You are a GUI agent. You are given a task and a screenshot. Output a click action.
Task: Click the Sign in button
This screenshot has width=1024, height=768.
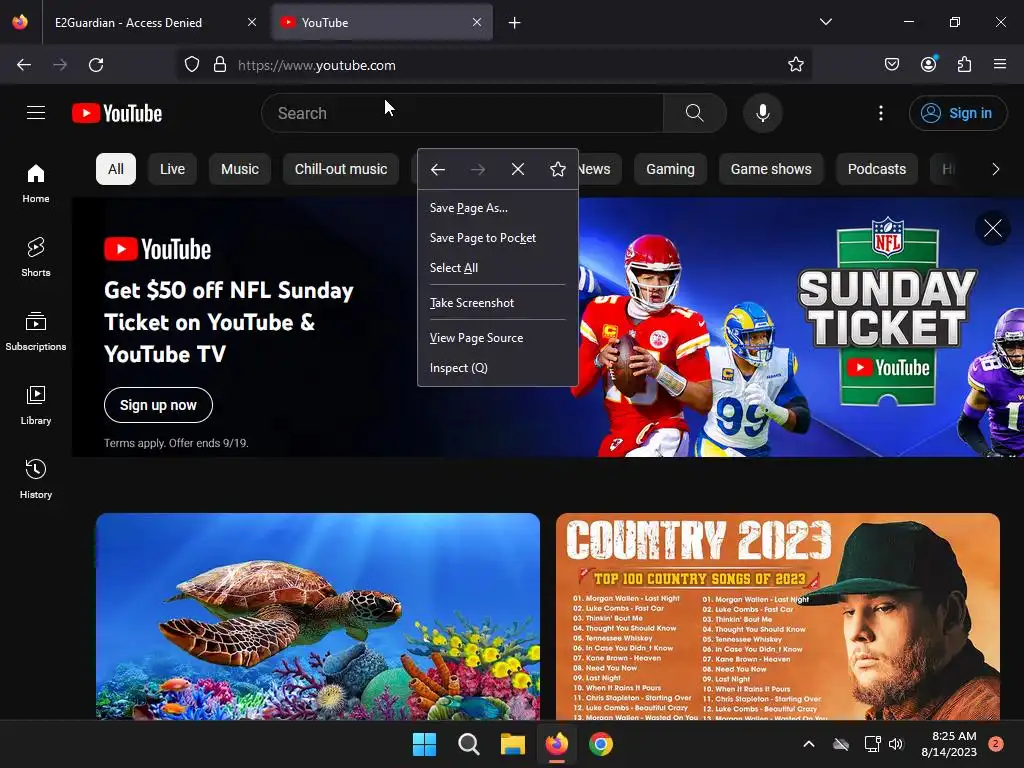958,113
